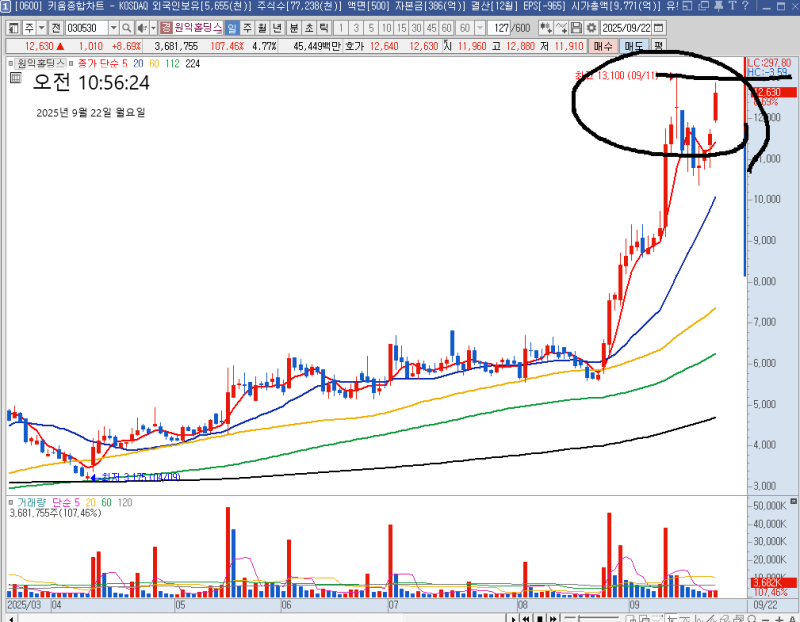This screenshot has width=800, height=622.
Task: Switch to weekly (주) chart period
Action: 247,28
